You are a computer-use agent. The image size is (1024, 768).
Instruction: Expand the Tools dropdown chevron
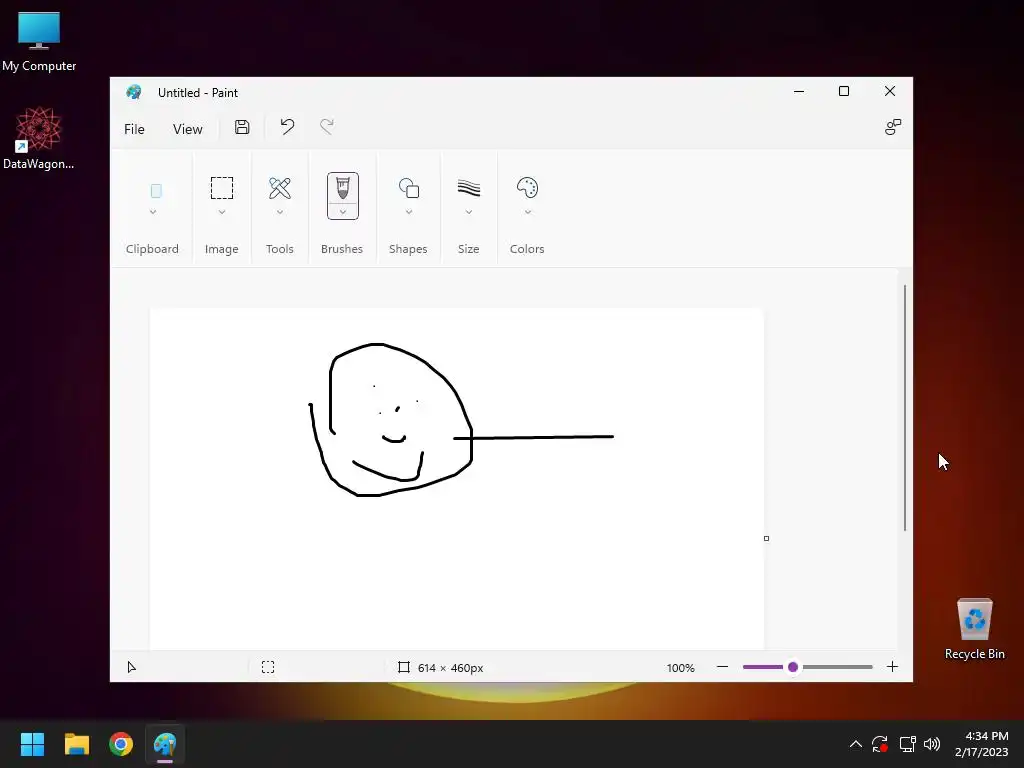coord(280,212)
